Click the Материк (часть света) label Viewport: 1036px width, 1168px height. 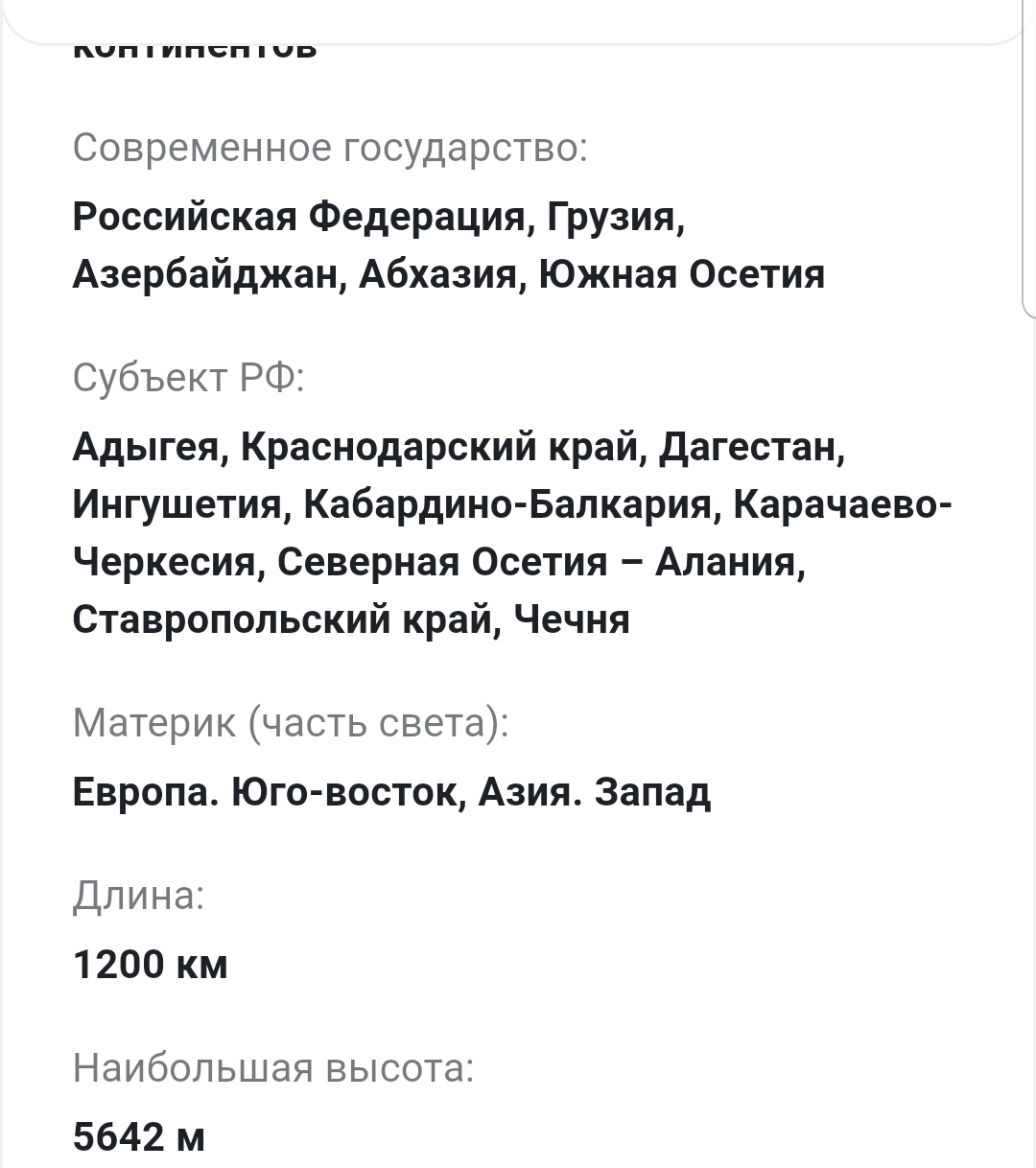[290, 723]
